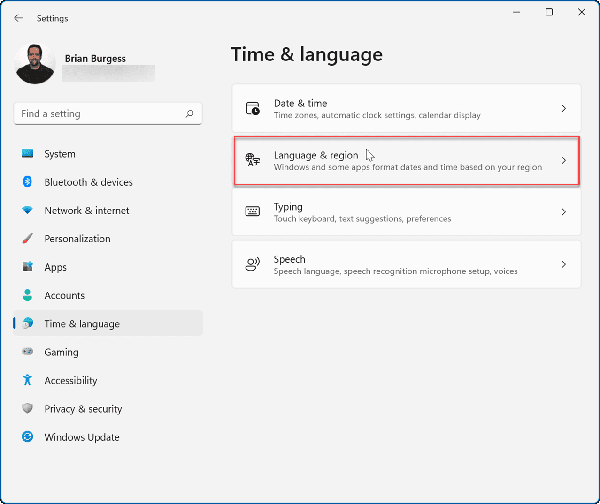This screenshot has width=600, height=504.
Task: Click 'Time zones, automatic clock settings' description
Action: tap(377, 115)
